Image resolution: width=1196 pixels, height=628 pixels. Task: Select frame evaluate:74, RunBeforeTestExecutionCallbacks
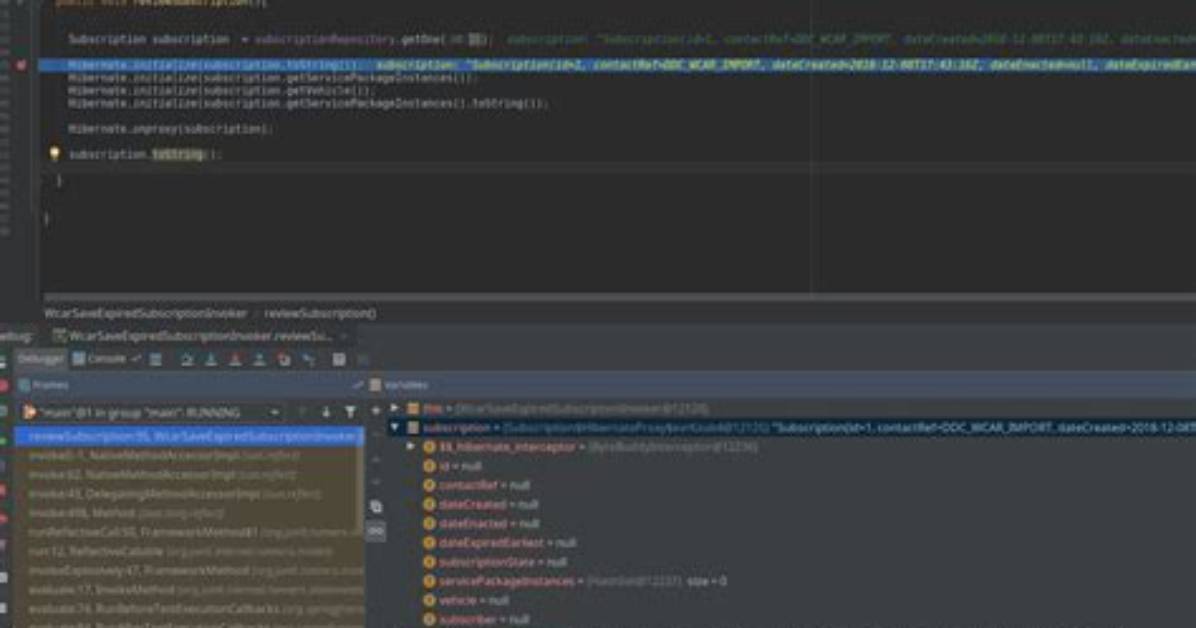[x=188, y=609]
